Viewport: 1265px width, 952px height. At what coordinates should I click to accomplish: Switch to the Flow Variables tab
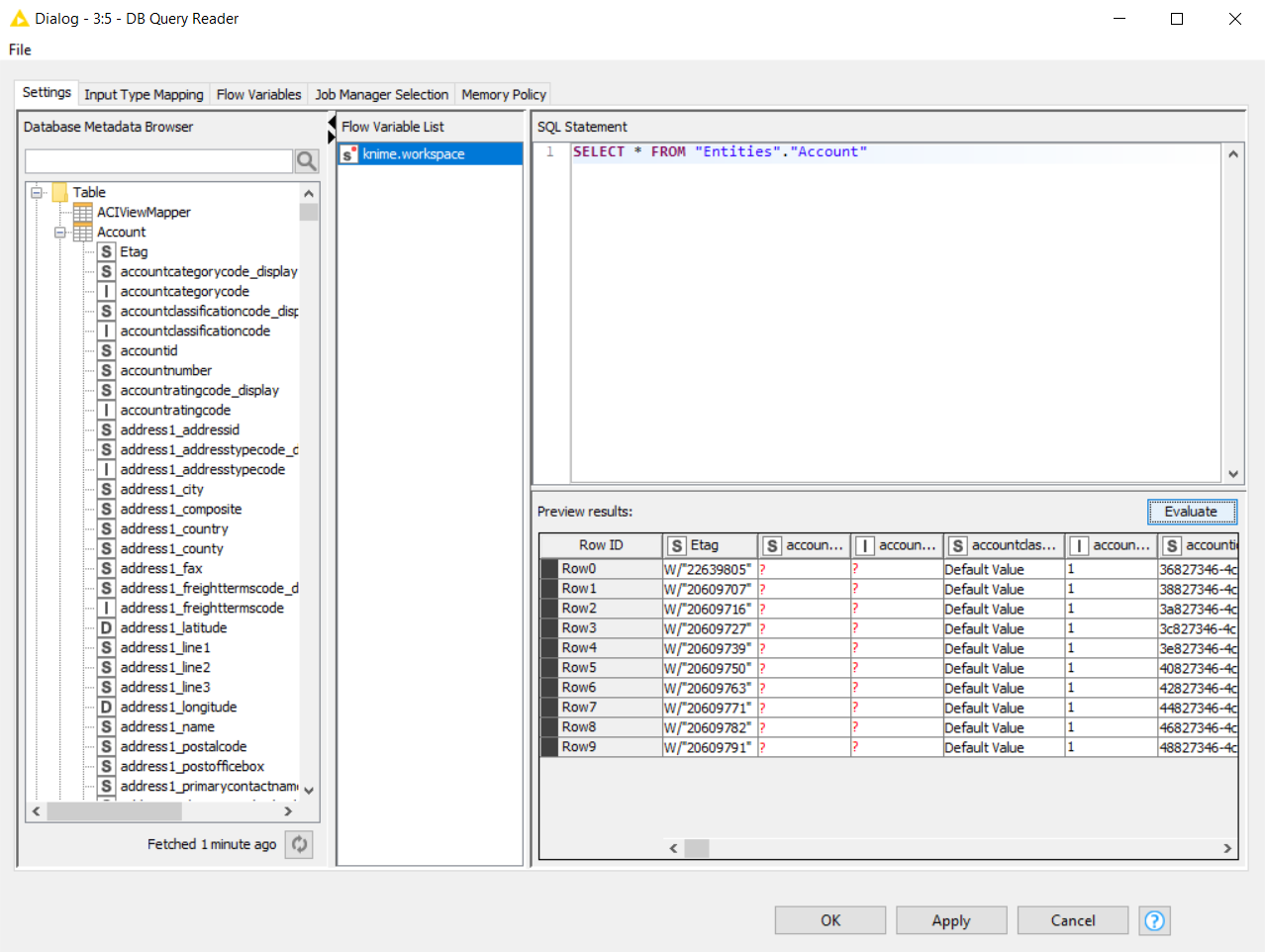pyautogui.click(x=258, y=94)
